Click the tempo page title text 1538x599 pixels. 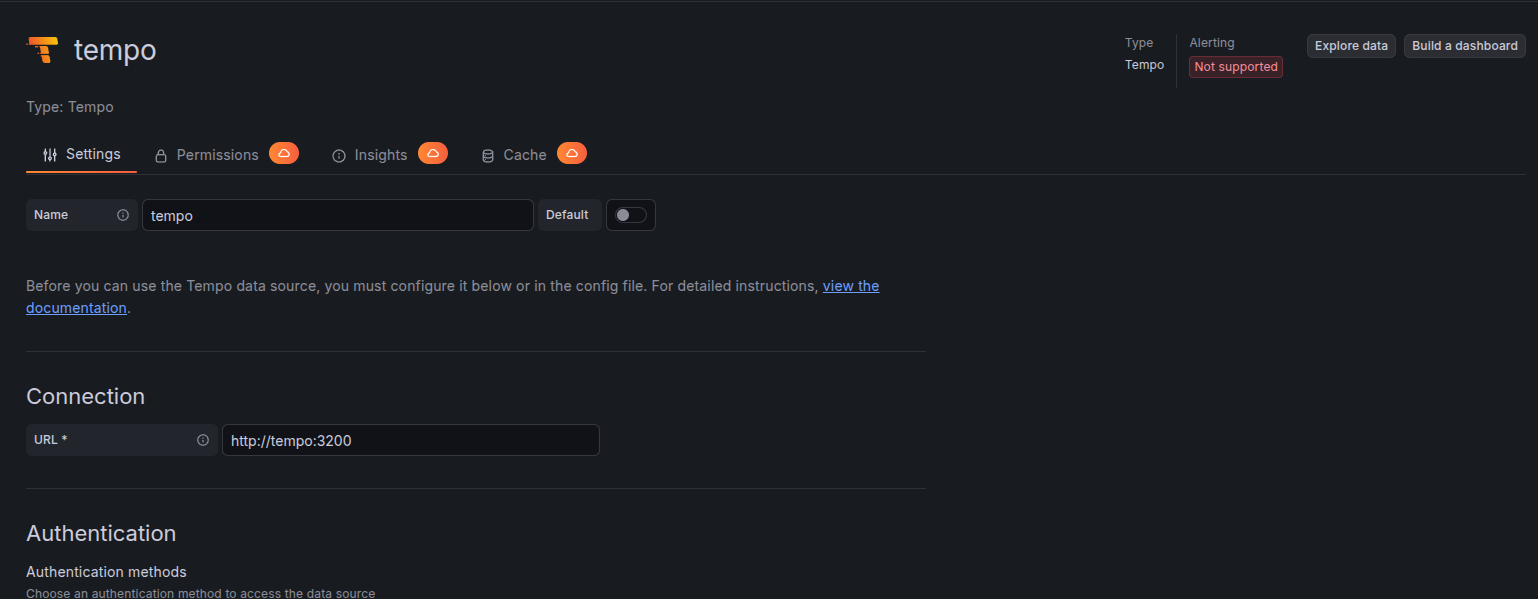pyautogui.click(x=115, y=50)
